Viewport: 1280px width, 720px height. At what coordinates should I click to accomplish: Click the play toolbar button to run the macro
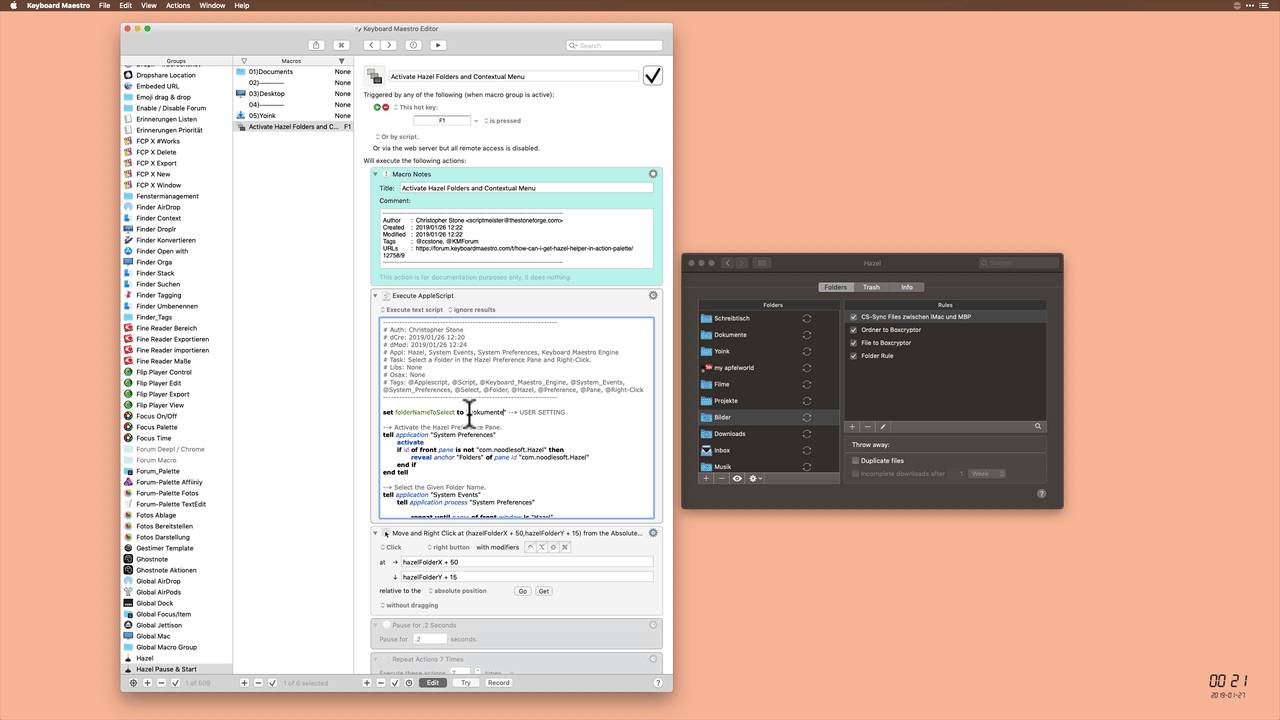click(437, 45)
